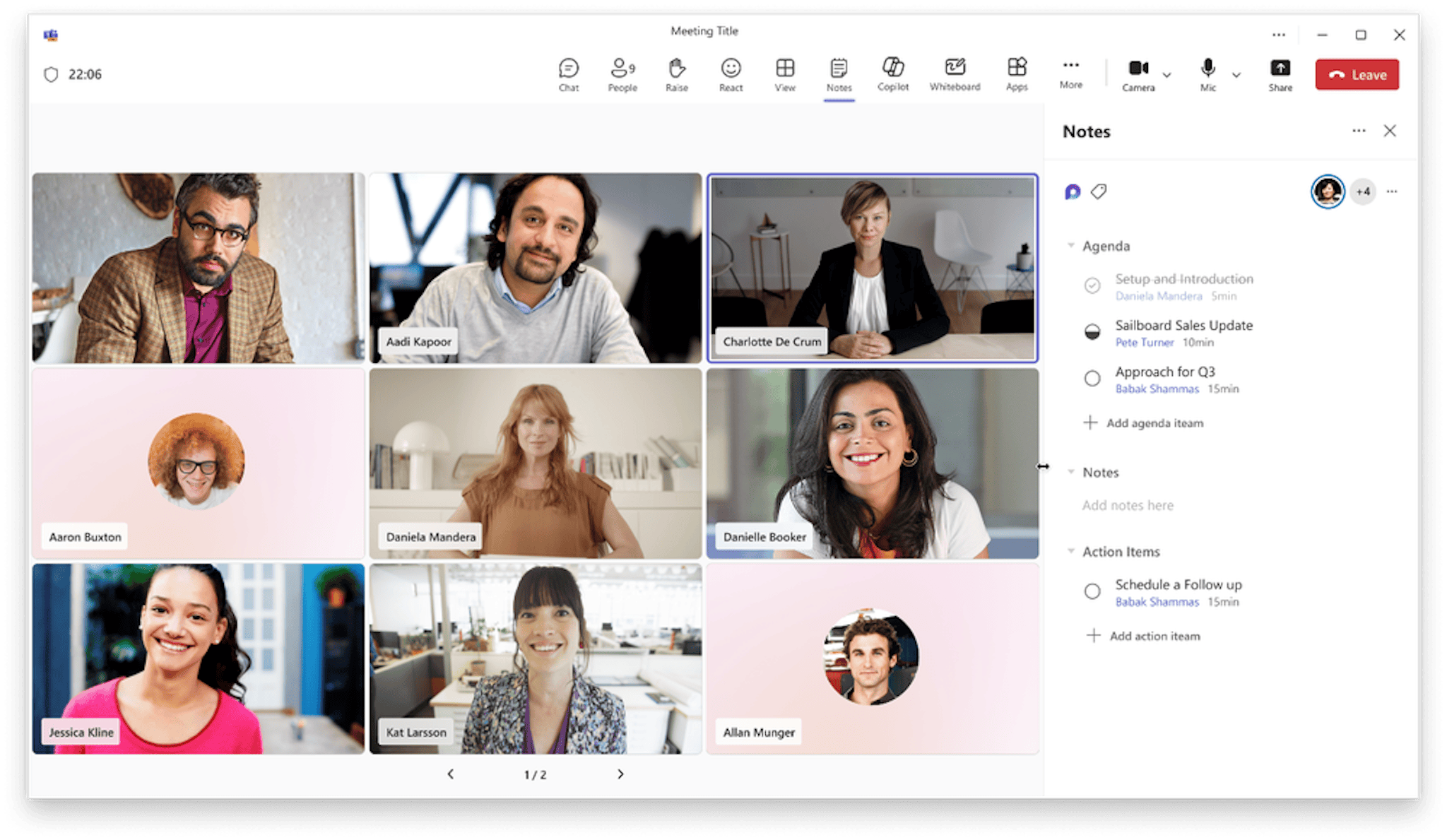Open title bar ellipsis menu
This screenshot has height=840, width=1447.
(1279, 35)
